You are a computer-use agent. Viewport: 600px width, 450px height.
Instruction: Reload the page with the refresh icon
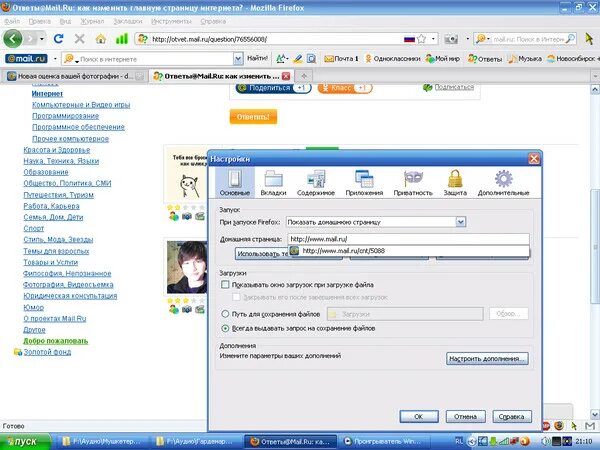59,39
